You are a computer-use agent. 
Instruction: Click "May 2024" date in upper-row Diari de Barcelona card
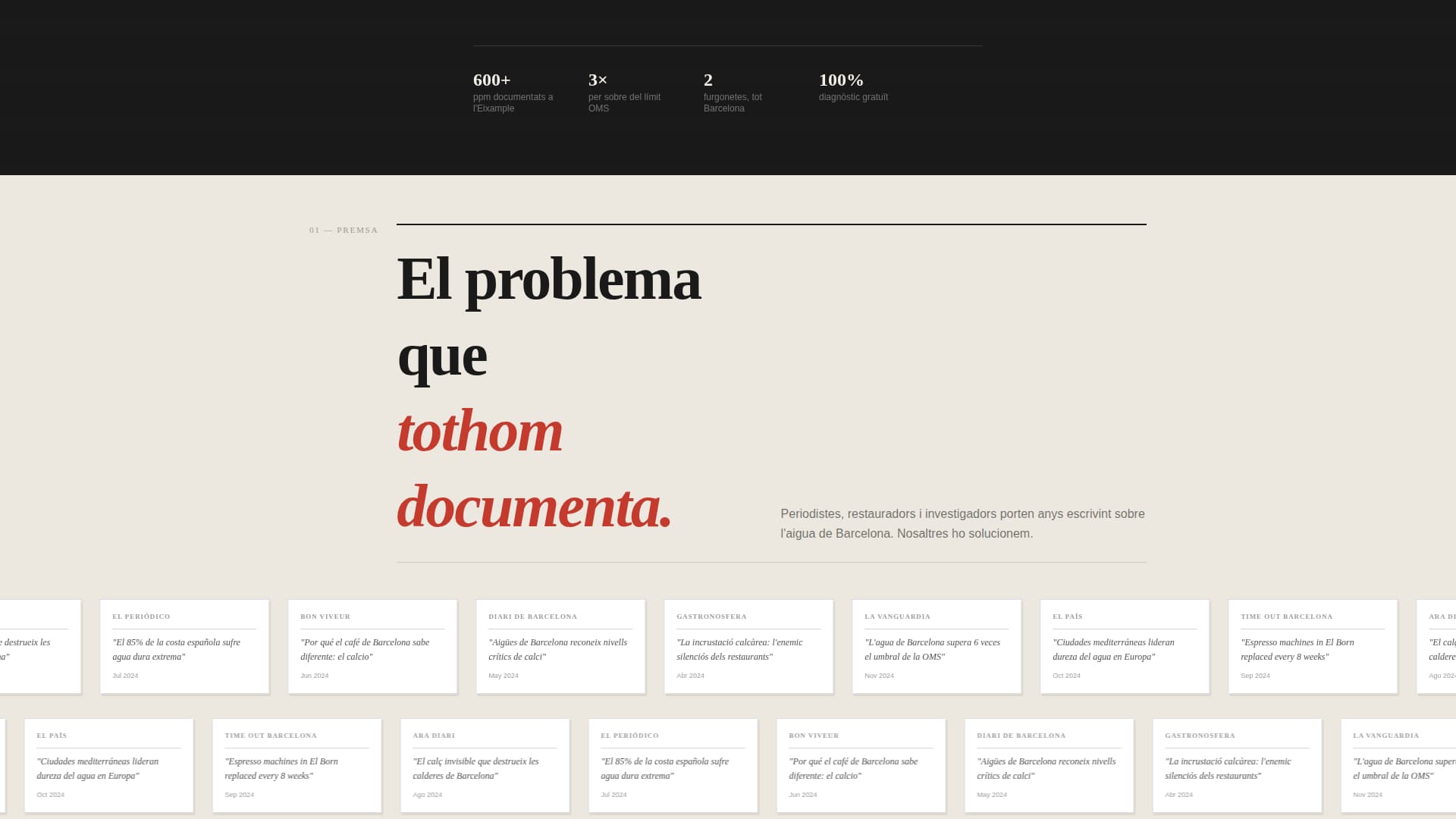click(x=503, y=676)
